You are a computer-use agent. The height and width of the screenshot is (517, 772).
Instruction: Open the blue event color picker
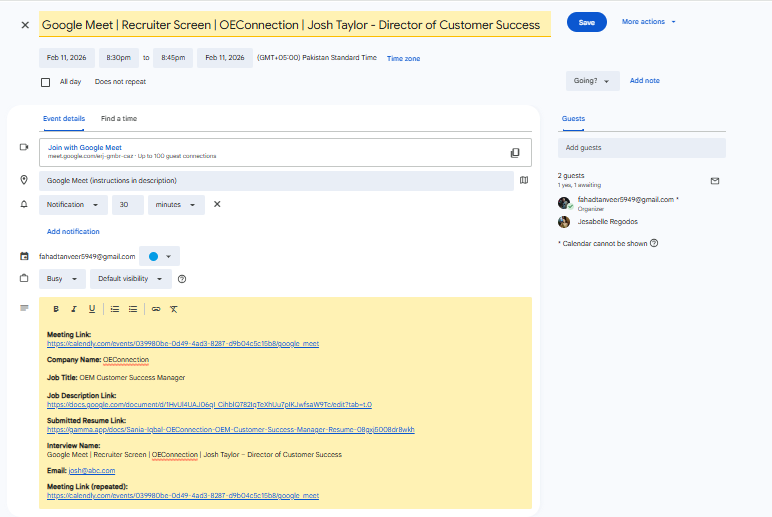pyautogui.click(x=159, y=256)
